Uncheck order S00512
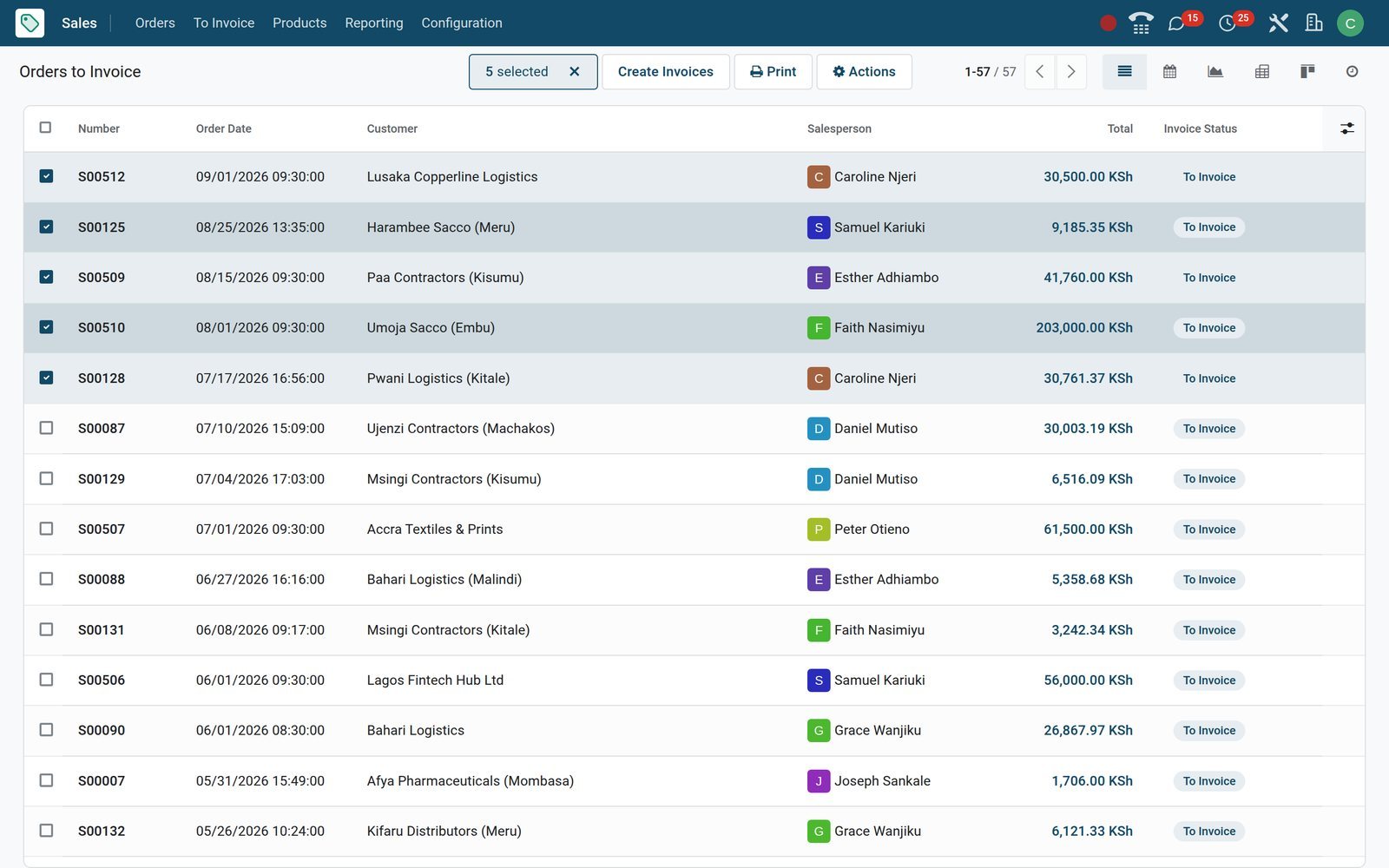 pos(47,176)
